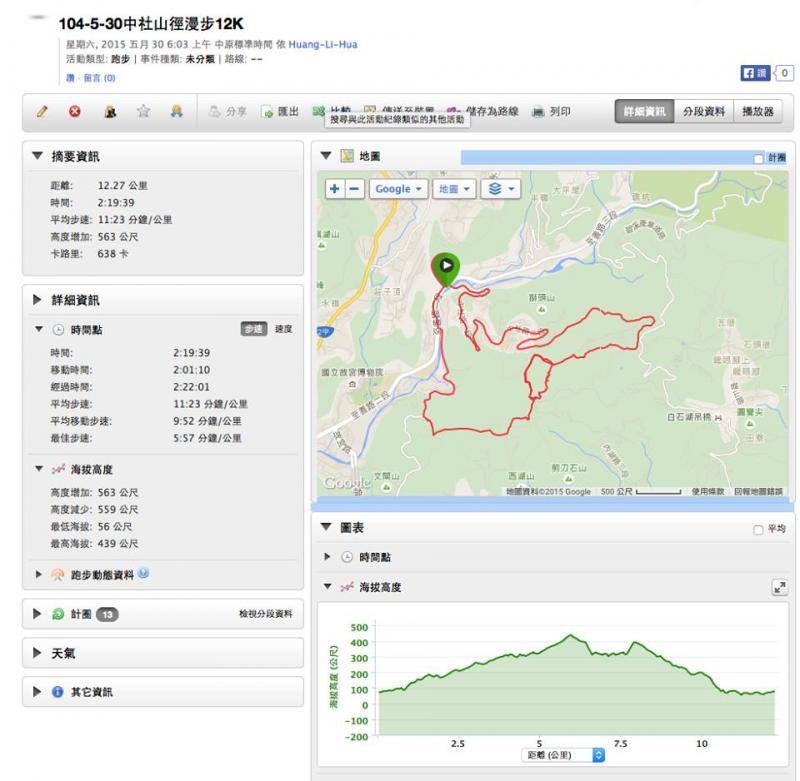Switch to the 詳細資訊 details tab

click(x=644, y=111)
